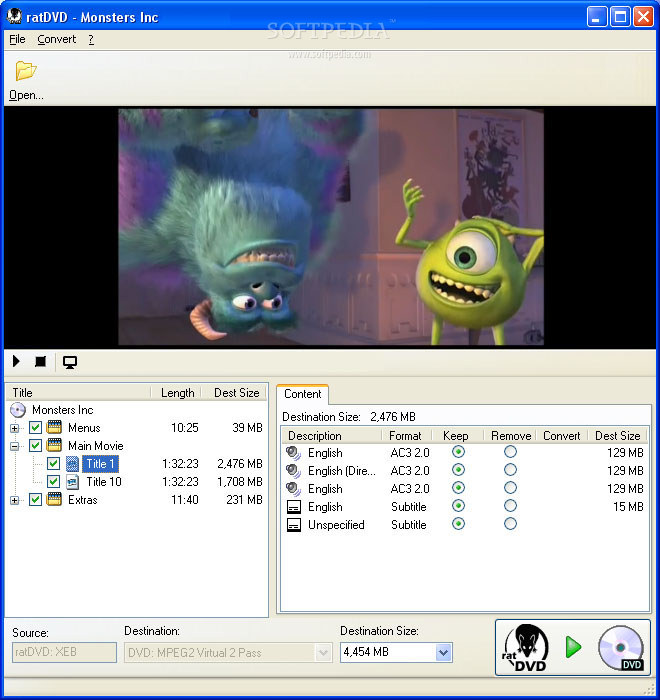Click the Unspecified subtitle icon
The height and width of the screenshot is (700, 660).
293,525
